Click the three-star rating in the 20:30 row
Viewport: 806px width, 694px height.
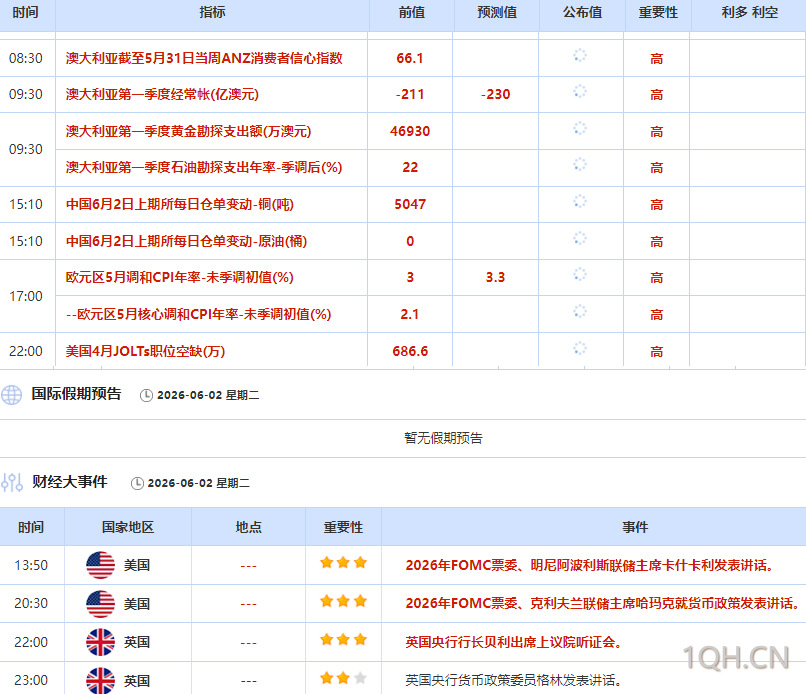coord(343,601)
